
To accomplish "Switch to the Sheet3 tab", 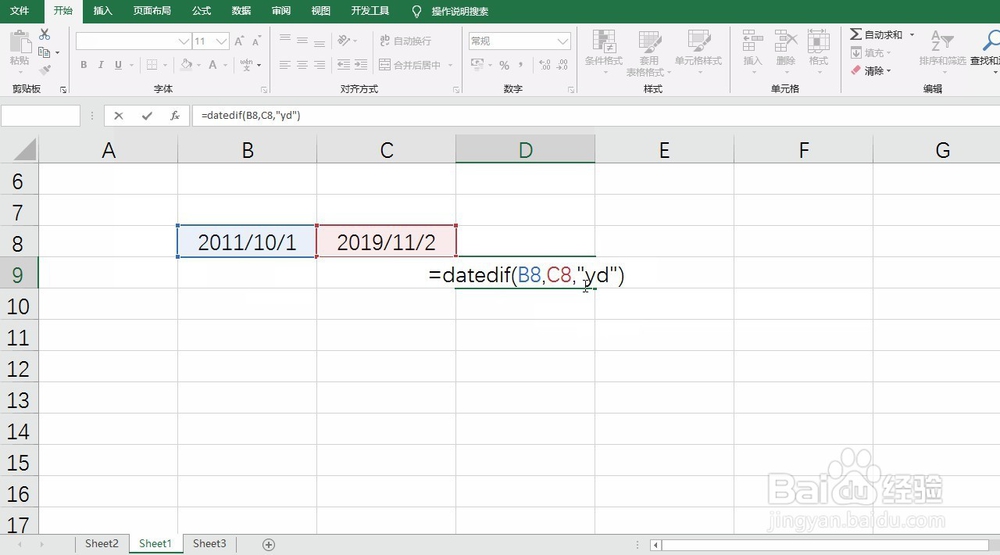I will point(209,544).
